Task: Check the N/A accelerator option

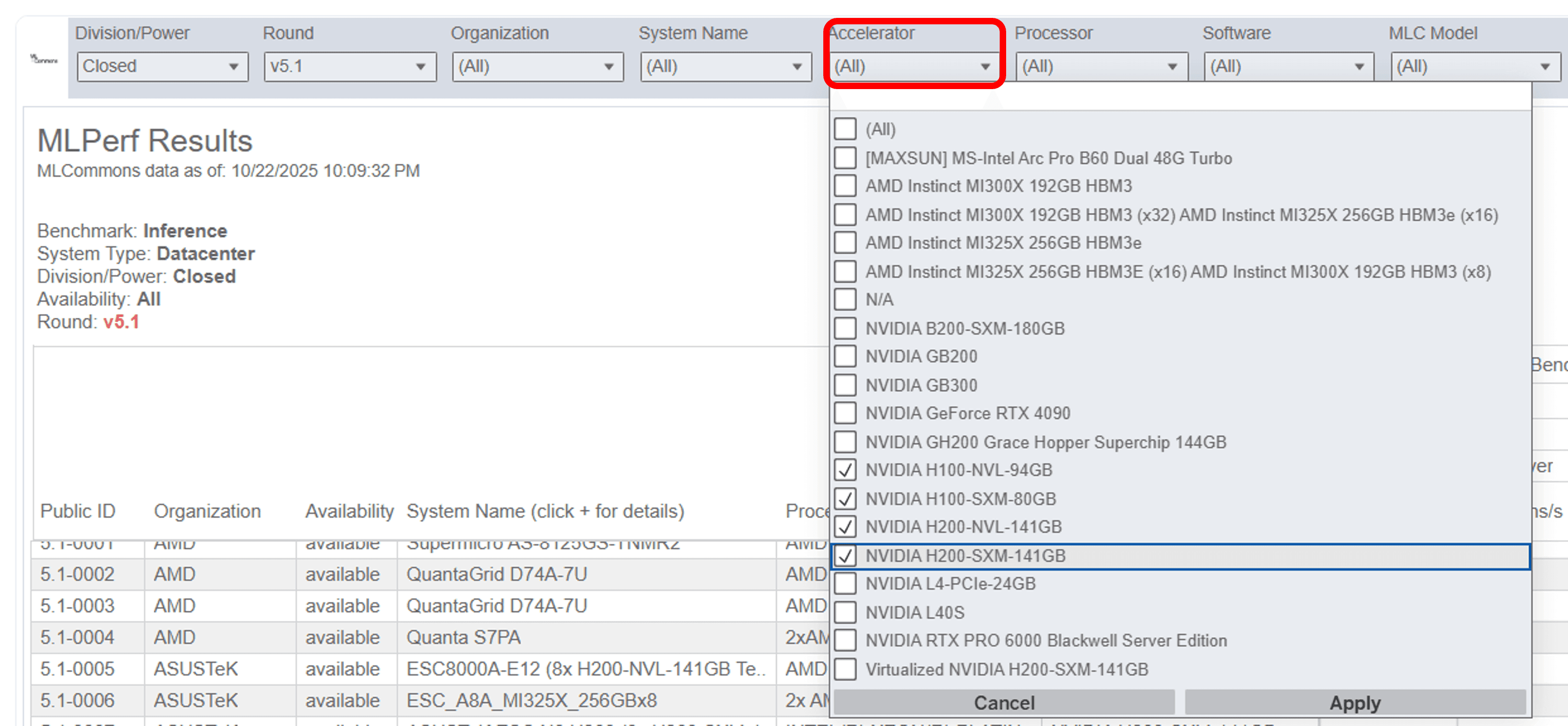Action: click(845, 299)
